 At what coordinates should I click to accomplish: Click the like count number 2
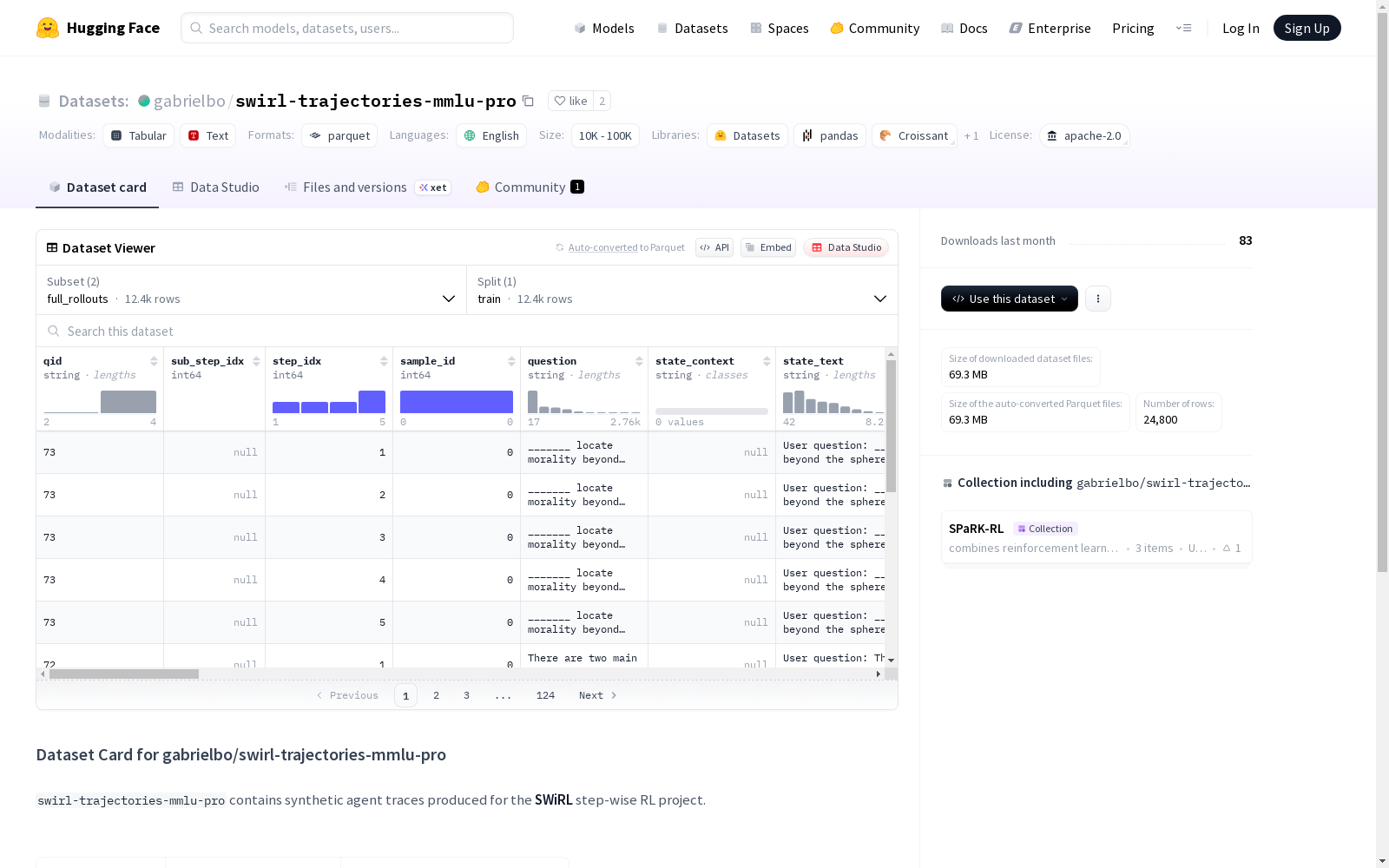click(x=602, y=101)
